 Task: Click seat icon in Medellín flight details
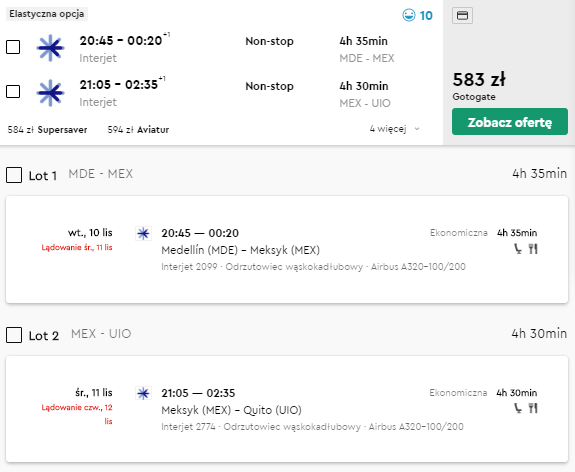point(517,249)
